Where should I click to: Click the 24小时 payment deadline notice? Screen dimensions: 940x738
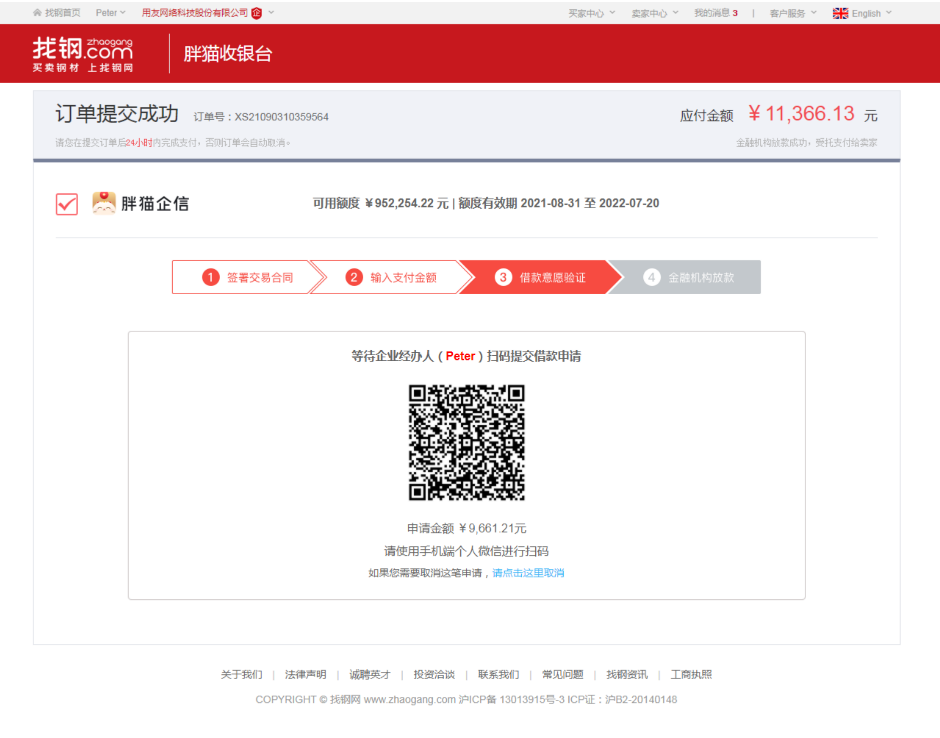pos(173,143)
